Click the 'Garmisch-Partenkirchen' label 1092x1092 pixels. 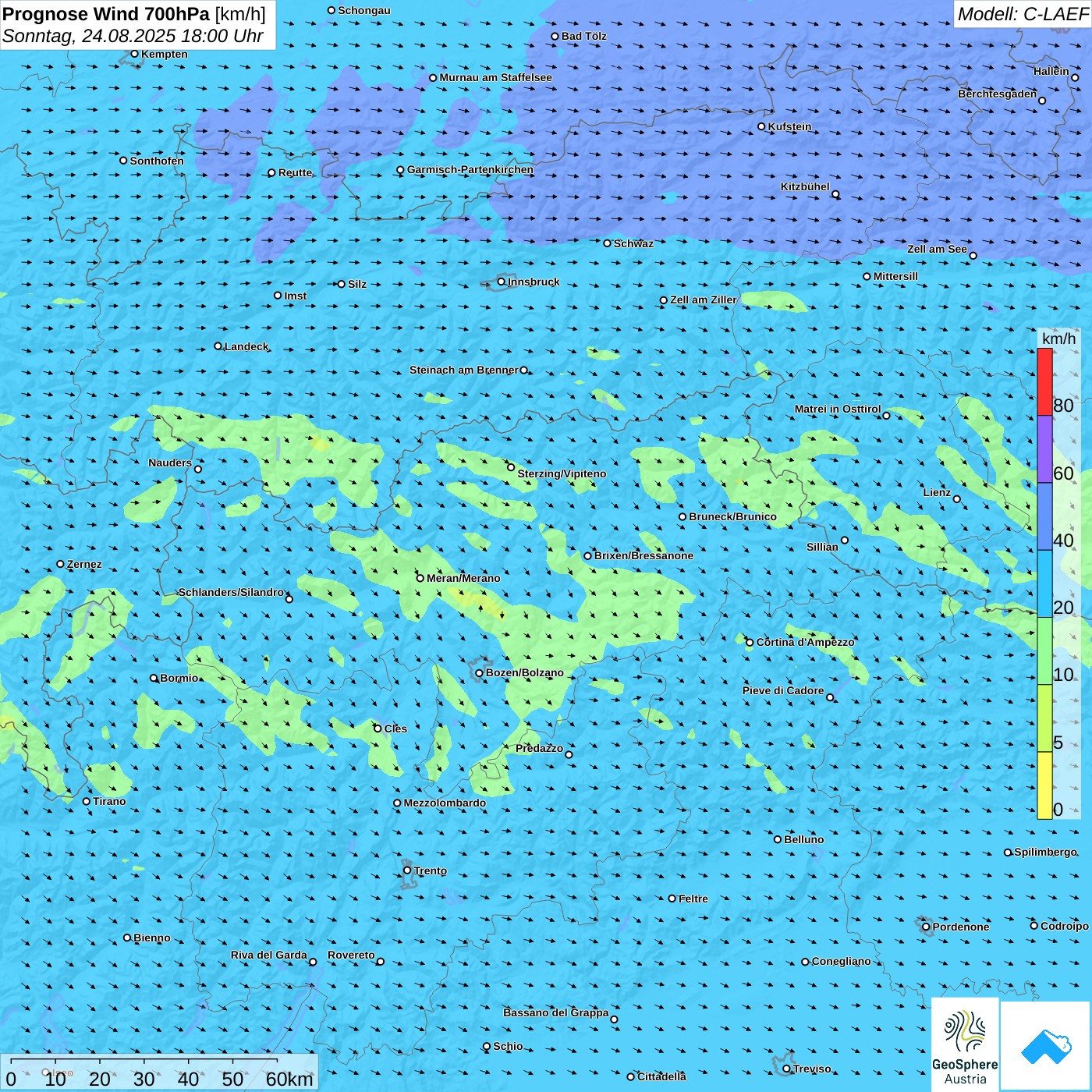[470, 169]
